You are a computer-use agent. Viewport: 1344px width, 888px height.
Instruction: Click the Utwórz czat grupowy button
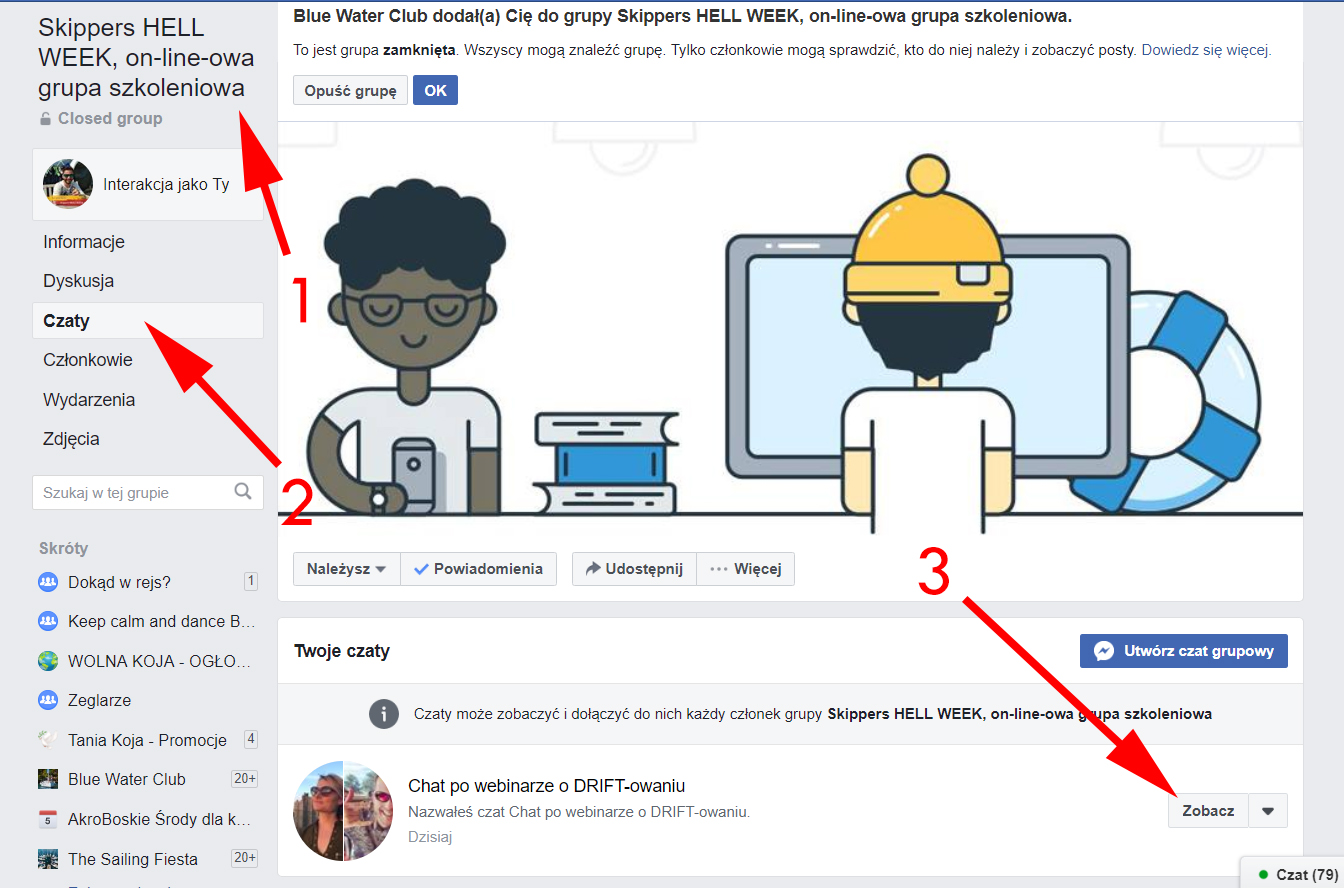(x=1184, y=651)
